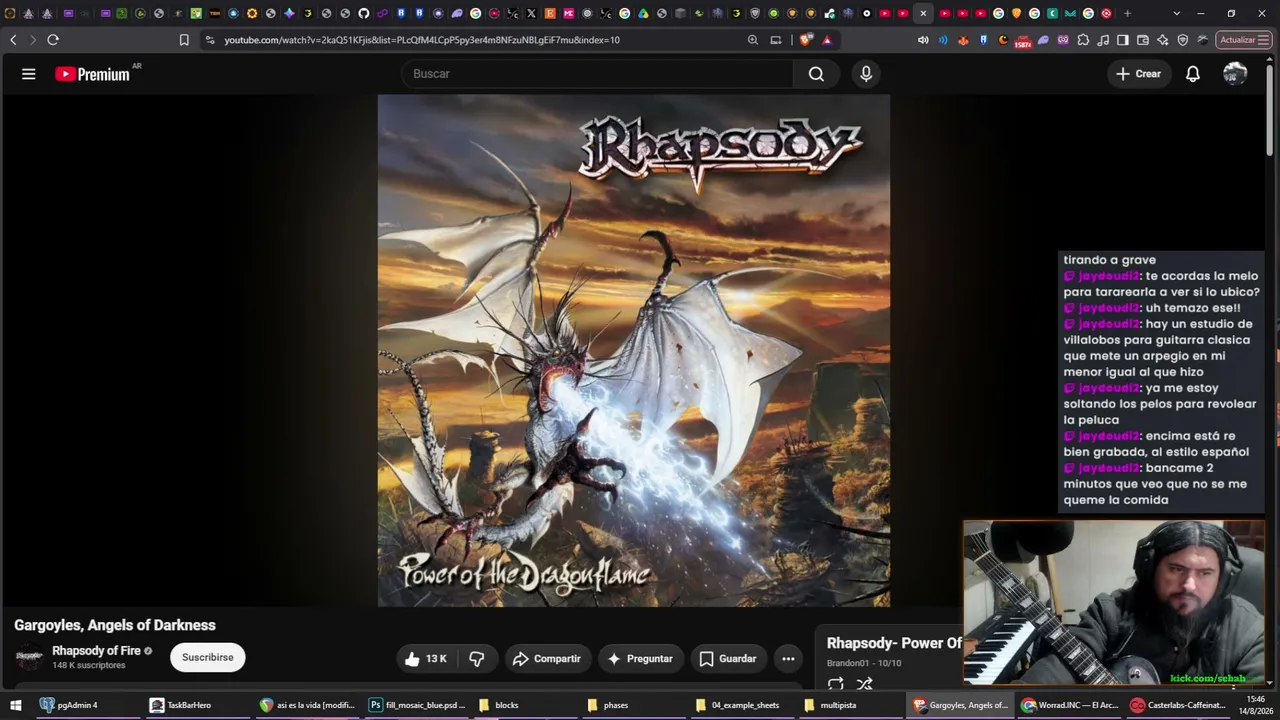The width and height of the screenshot is (1280, 720).
Task: Open more actions three-dot menu
Action: pyautogui.click(x=788, y=659)
